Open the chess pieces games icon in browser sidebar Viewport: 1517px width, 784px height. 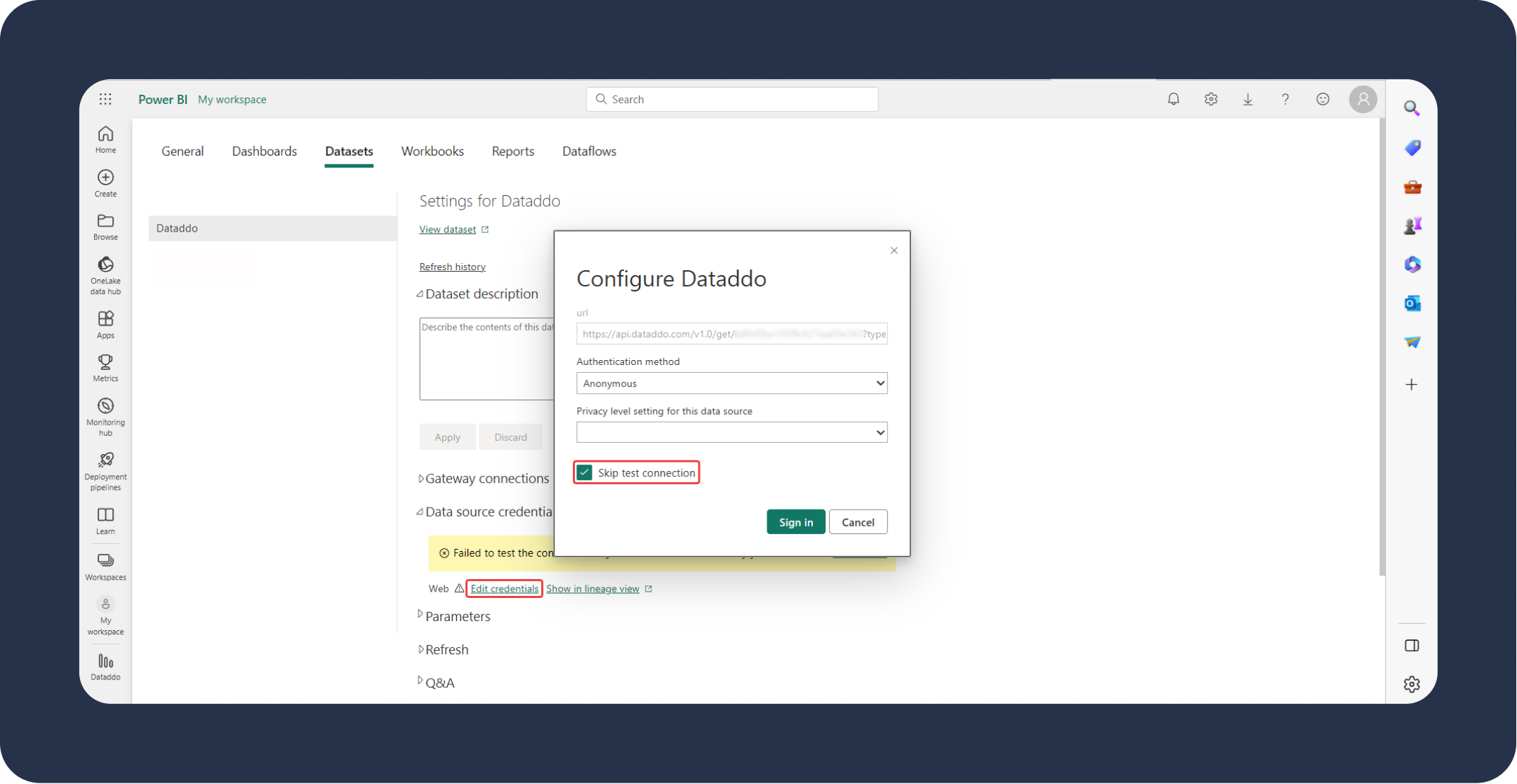pos(1412,225)
